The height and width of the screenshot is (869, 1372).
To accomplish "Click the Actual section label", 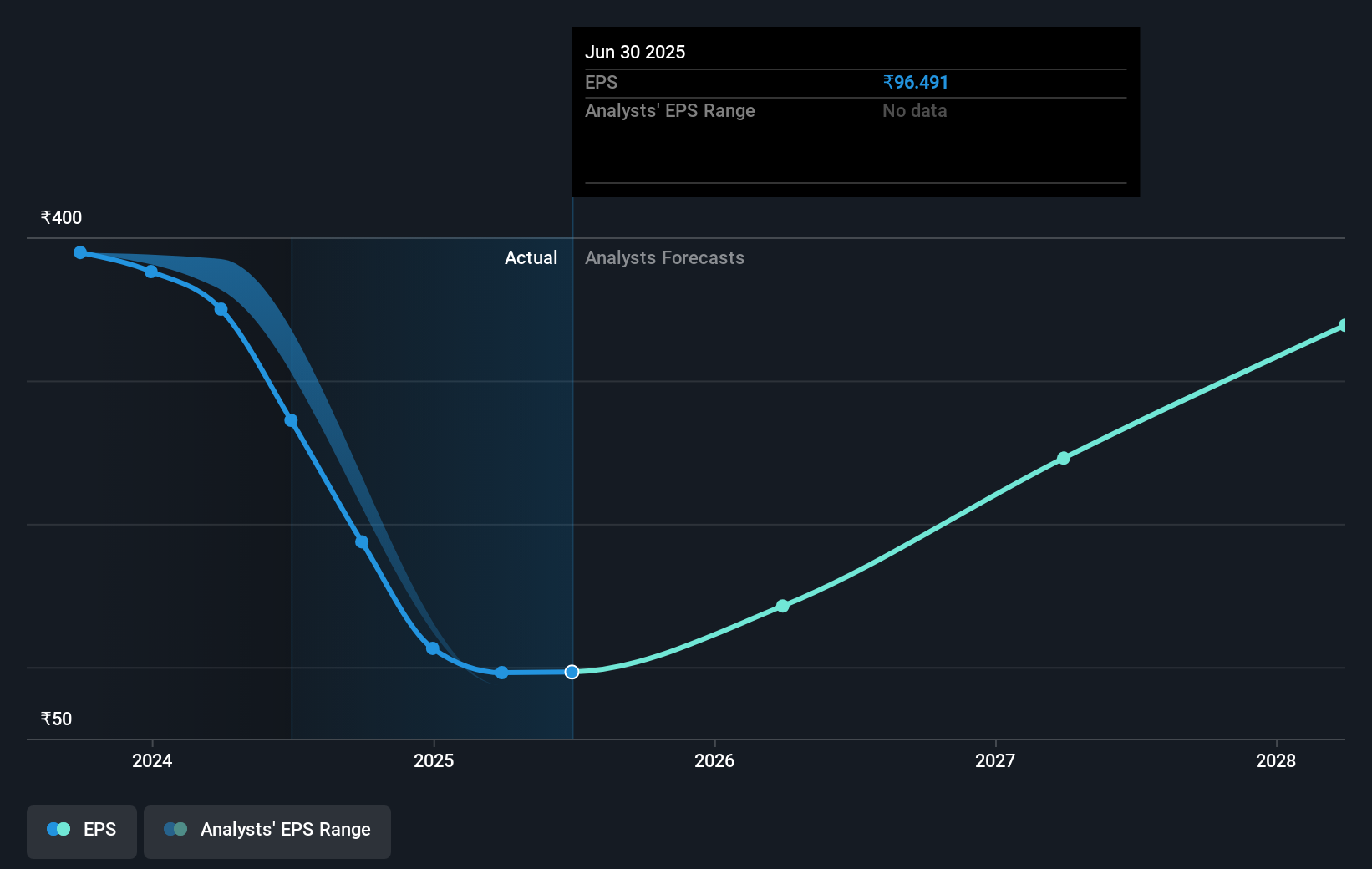I will coord(531,258).
